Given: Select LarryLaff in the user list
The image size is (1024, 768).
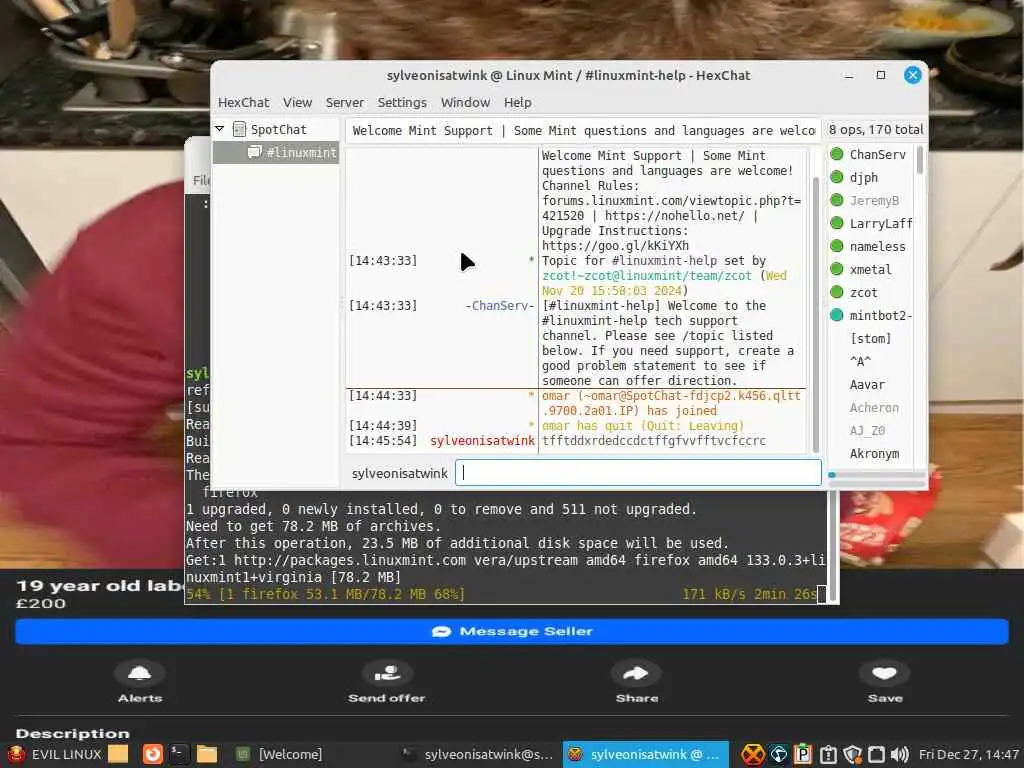Looking at the screenshot, I should [x=880, y=223].
